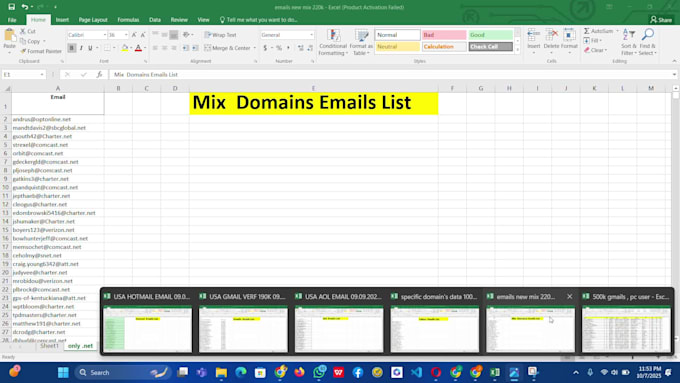Viewport: 680px width, 383px height.
Task: Apply the Neutral cell style
Action: coord(398,46)
